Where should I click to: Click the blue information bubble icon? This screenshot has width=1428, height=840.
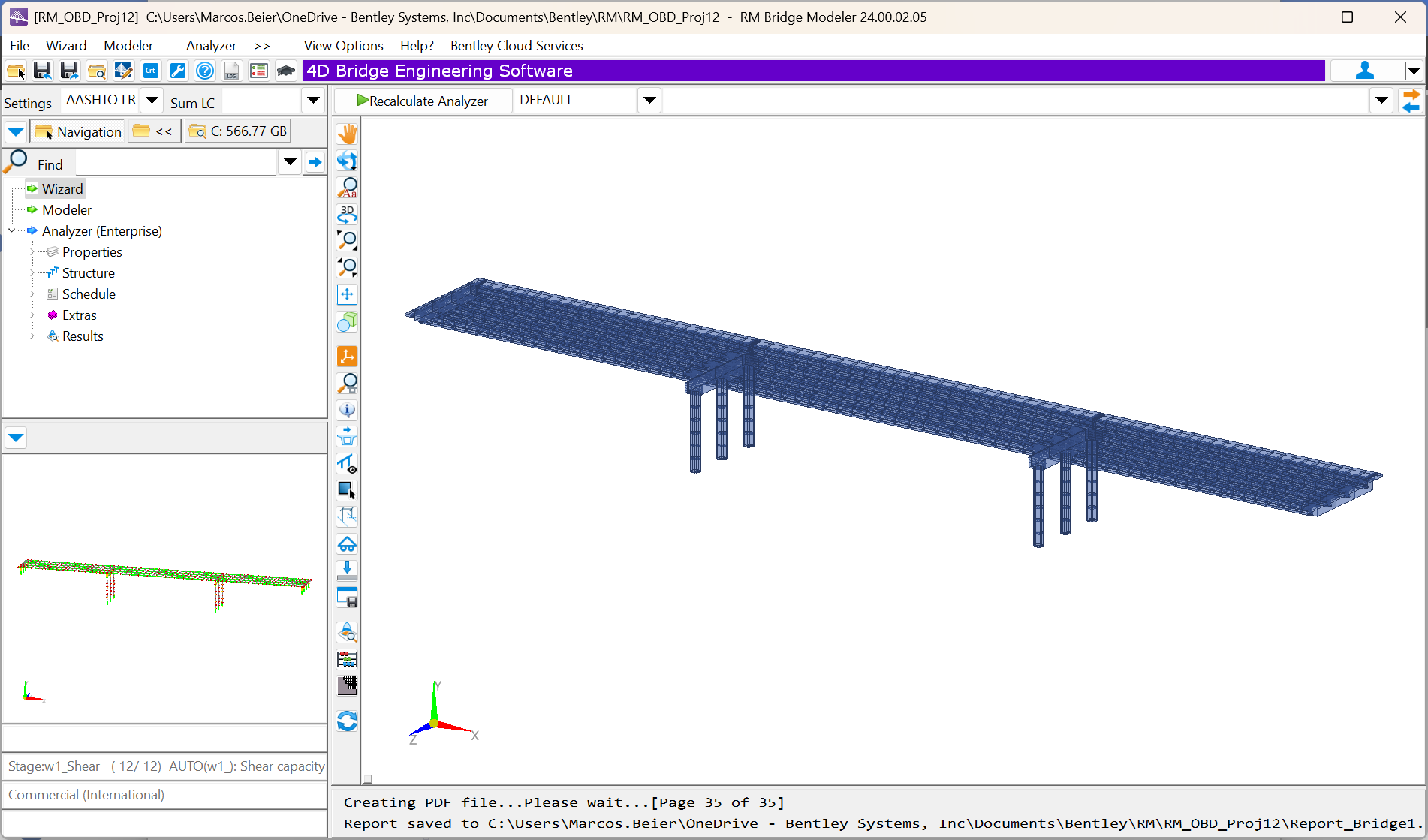pos(347,410)
